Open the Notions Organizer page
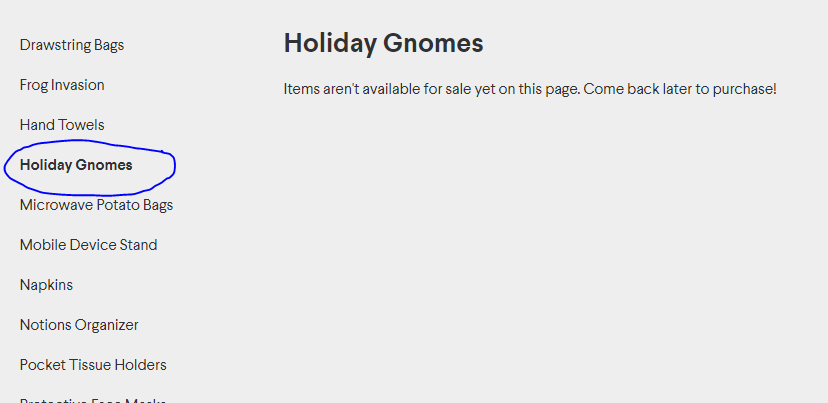Screen dimensions: 828x403 (x=79, y=325)
